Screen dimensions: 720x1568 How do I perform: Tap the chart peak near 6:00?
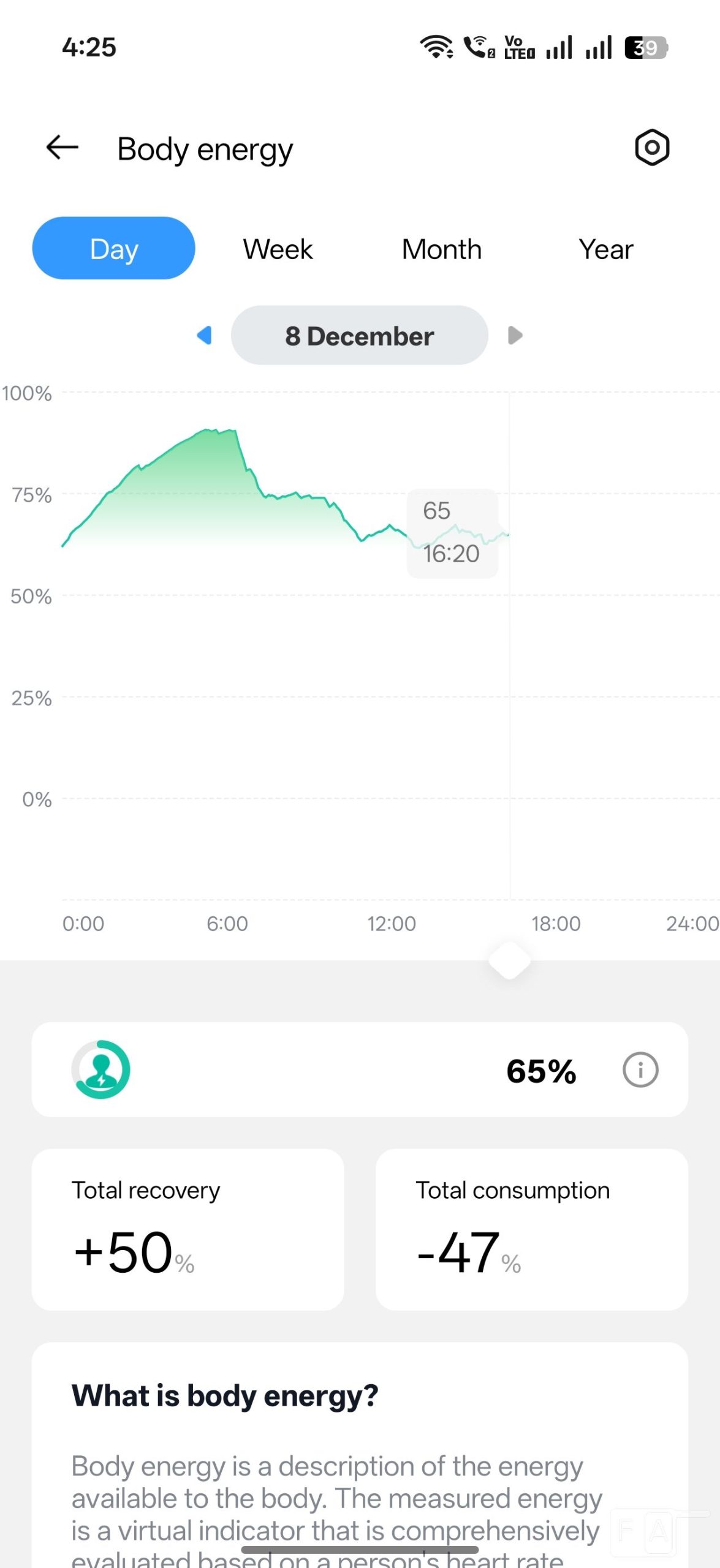tap(221, 432)
